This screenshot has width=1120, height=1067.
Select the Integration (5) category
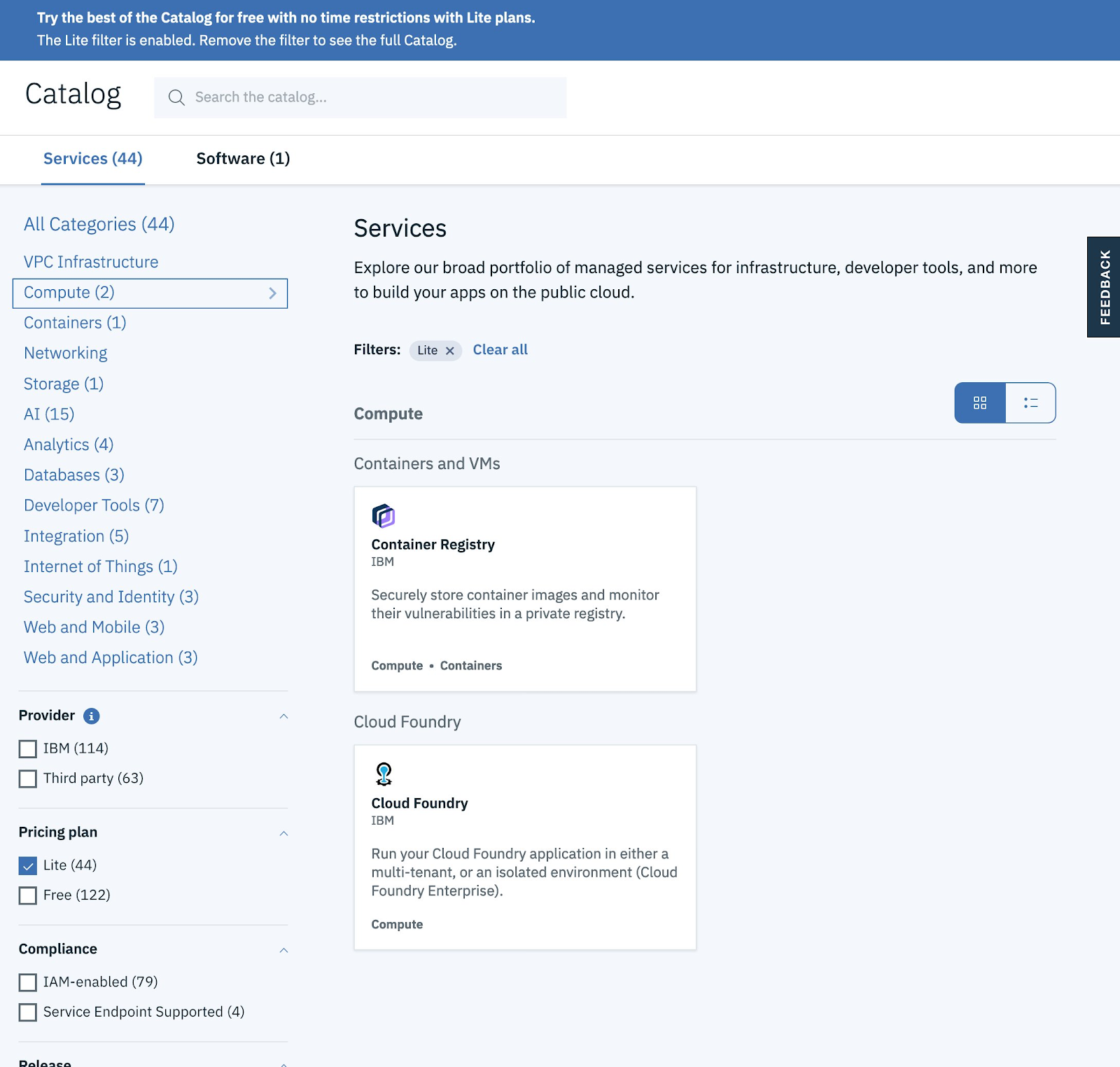pos(76,536)
